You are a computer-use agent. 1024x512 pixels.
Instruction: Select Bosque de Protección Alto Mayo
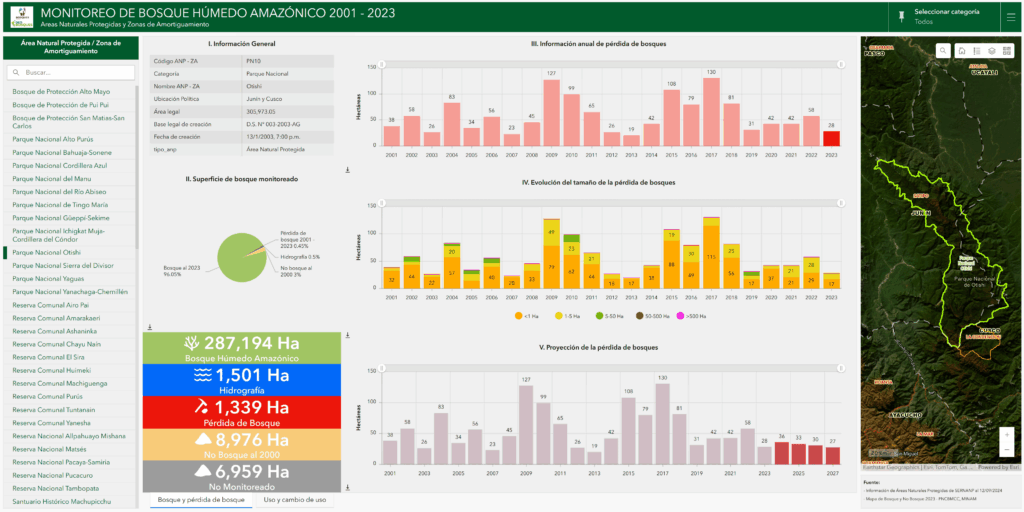click(71, 91)
